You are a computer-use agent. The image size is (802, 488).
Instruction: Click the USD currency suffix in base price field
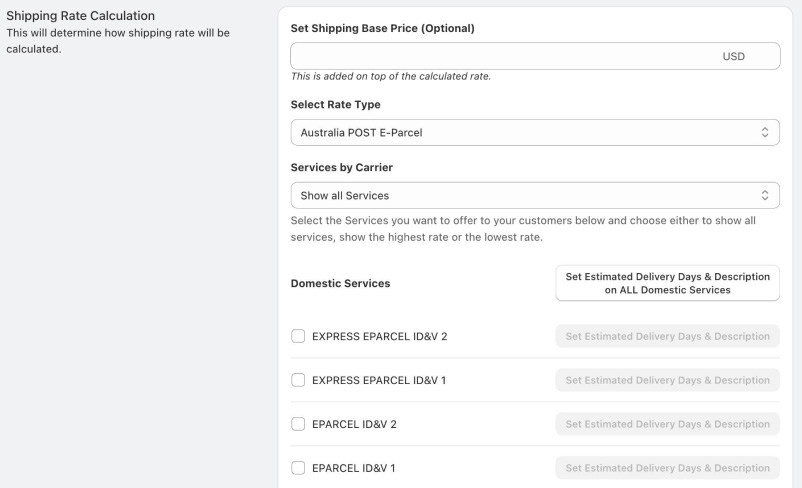(733, 56)
